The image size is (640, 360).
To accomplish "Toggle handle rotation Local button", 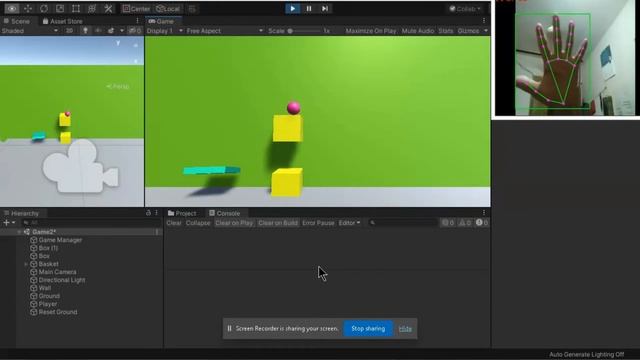I will [x=168, y=9].
